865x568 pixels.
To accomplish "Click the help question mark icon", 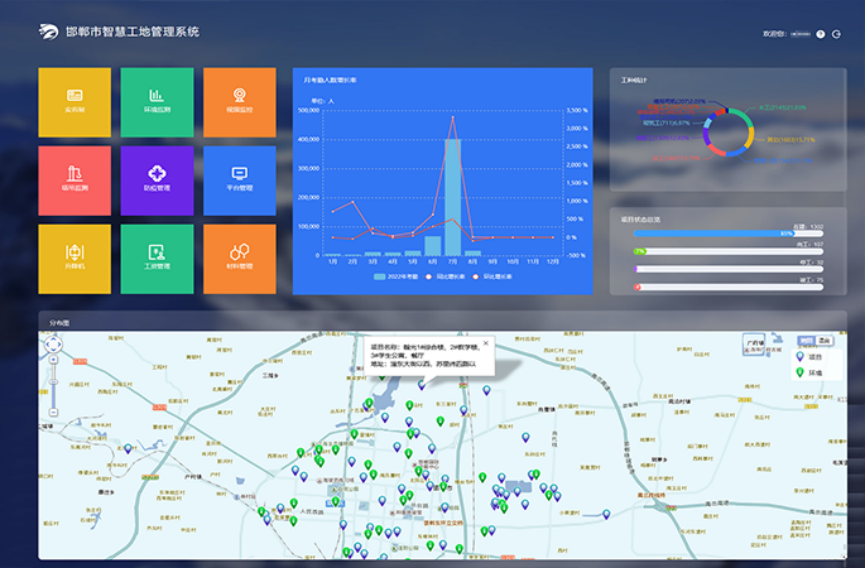I will 821,34.
